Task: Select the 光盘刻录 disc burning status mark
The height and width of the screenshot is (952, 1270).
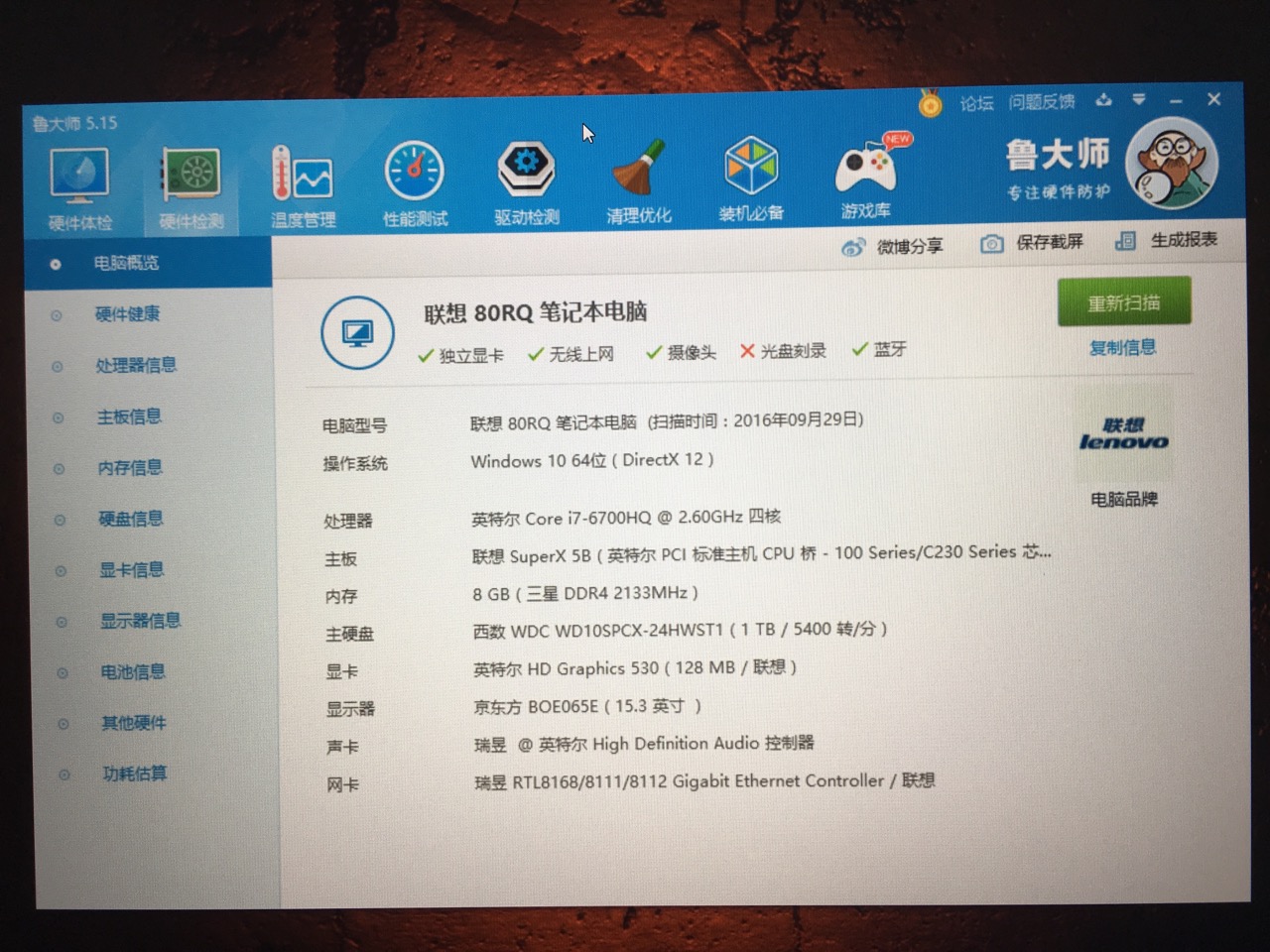Action: click(x=783, y=351)
